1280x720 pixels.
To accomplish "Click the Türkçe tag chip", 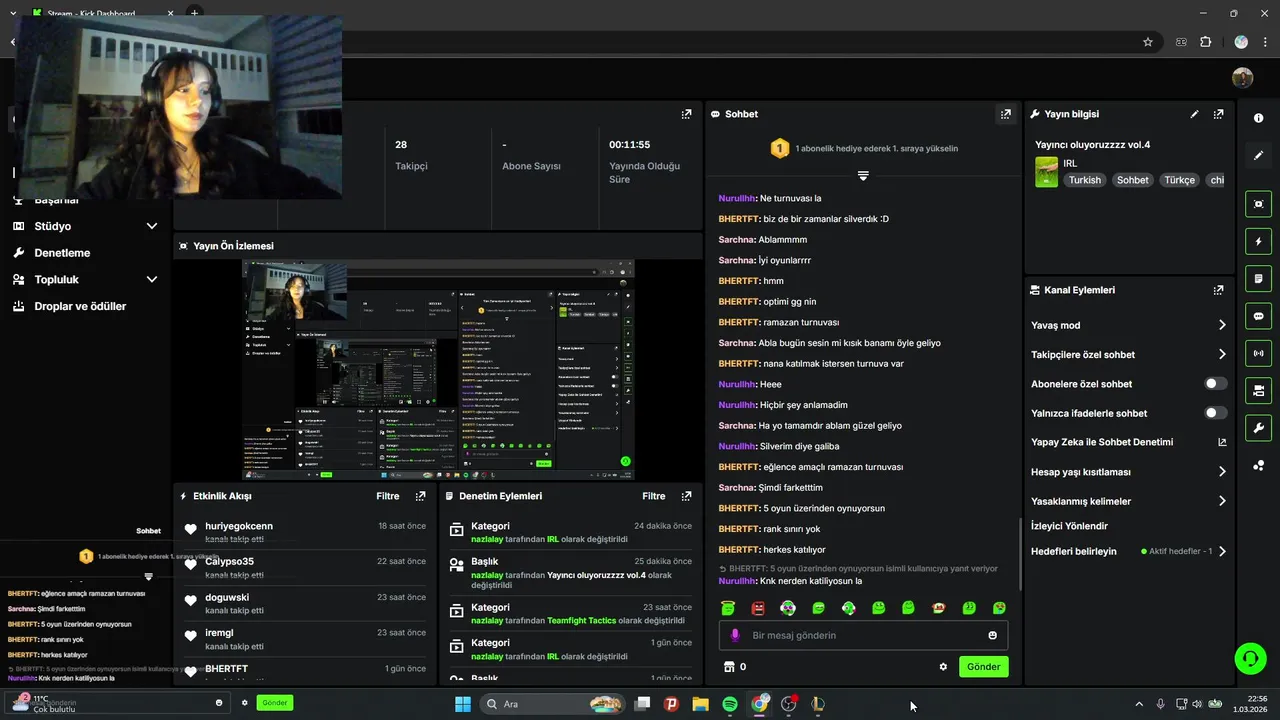I will 1179,180.
